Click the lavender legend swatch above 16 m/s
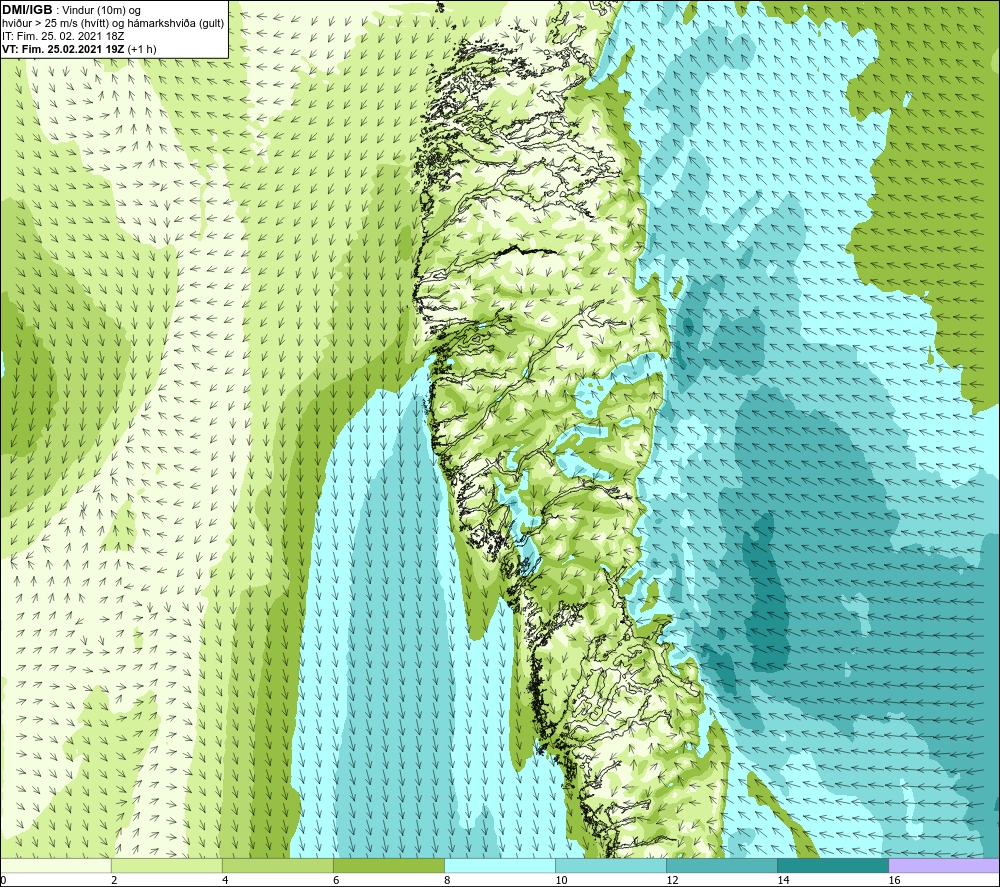 pyautogui.click(x=944, y=866)
